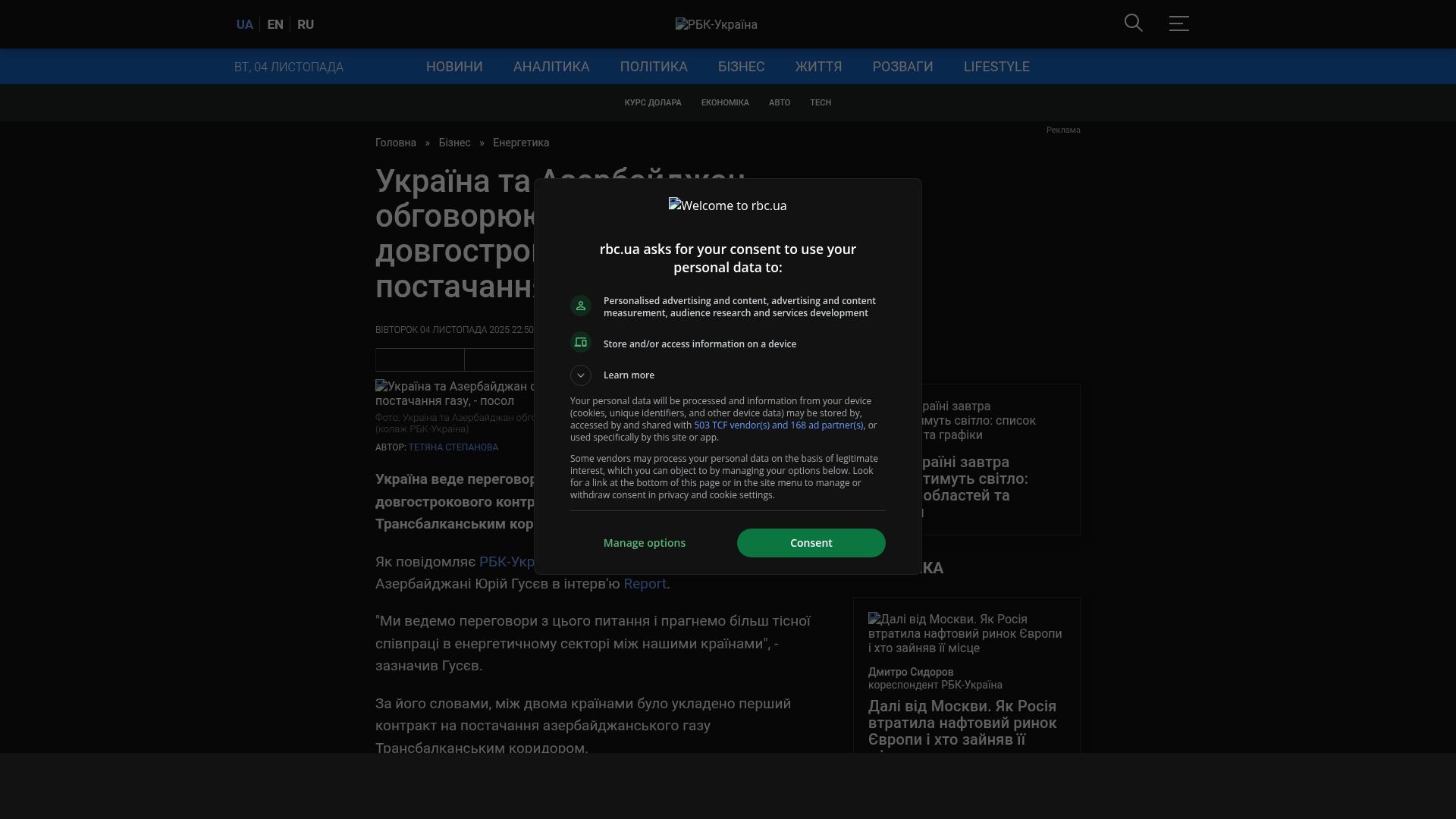This screenshot has height=819, width=1456.
Task: Switch language to EN
Action: point(275,25)
